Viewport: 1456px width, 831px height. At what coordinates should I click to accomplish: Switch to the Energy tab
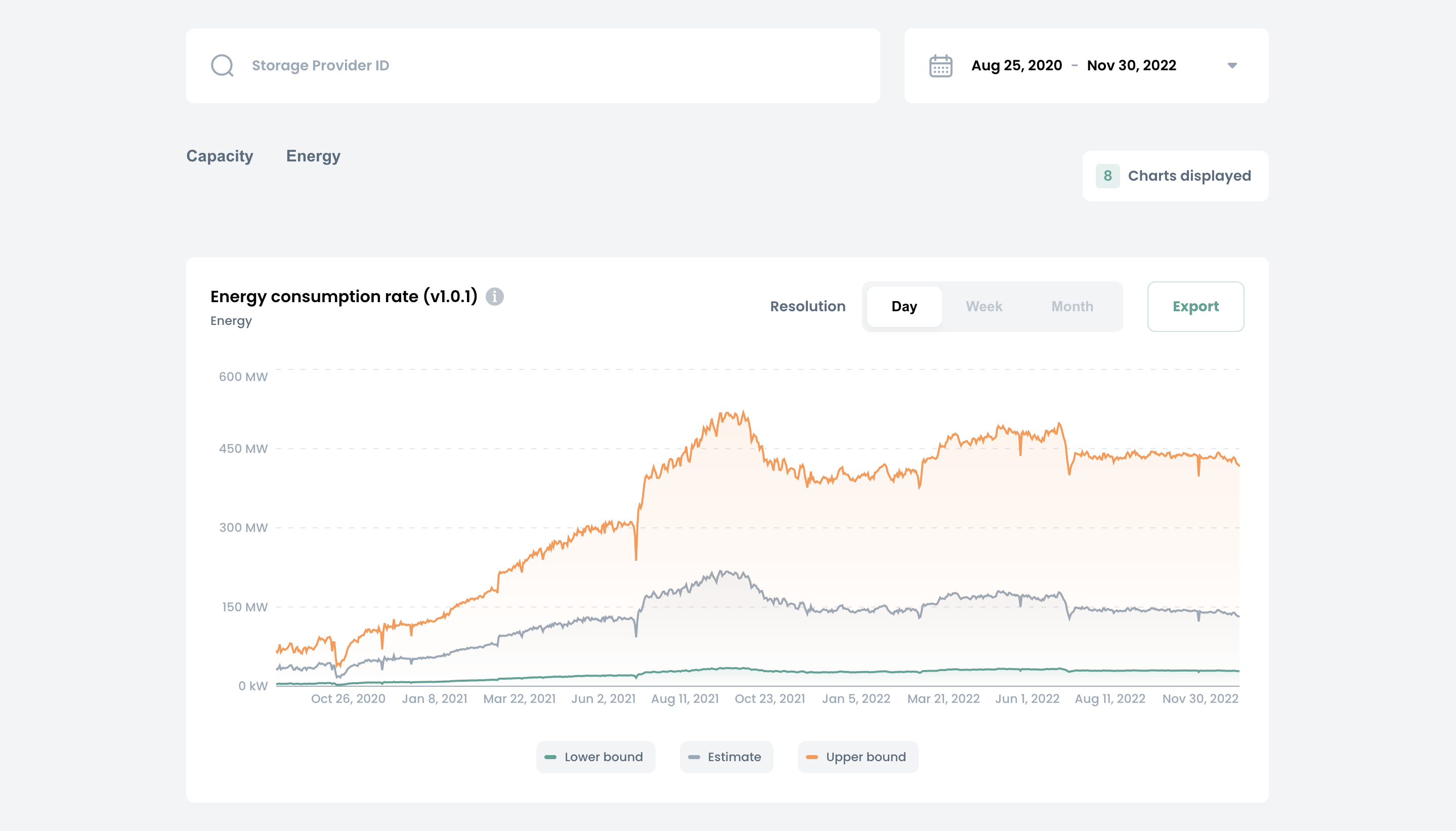(x=313, y=156)
